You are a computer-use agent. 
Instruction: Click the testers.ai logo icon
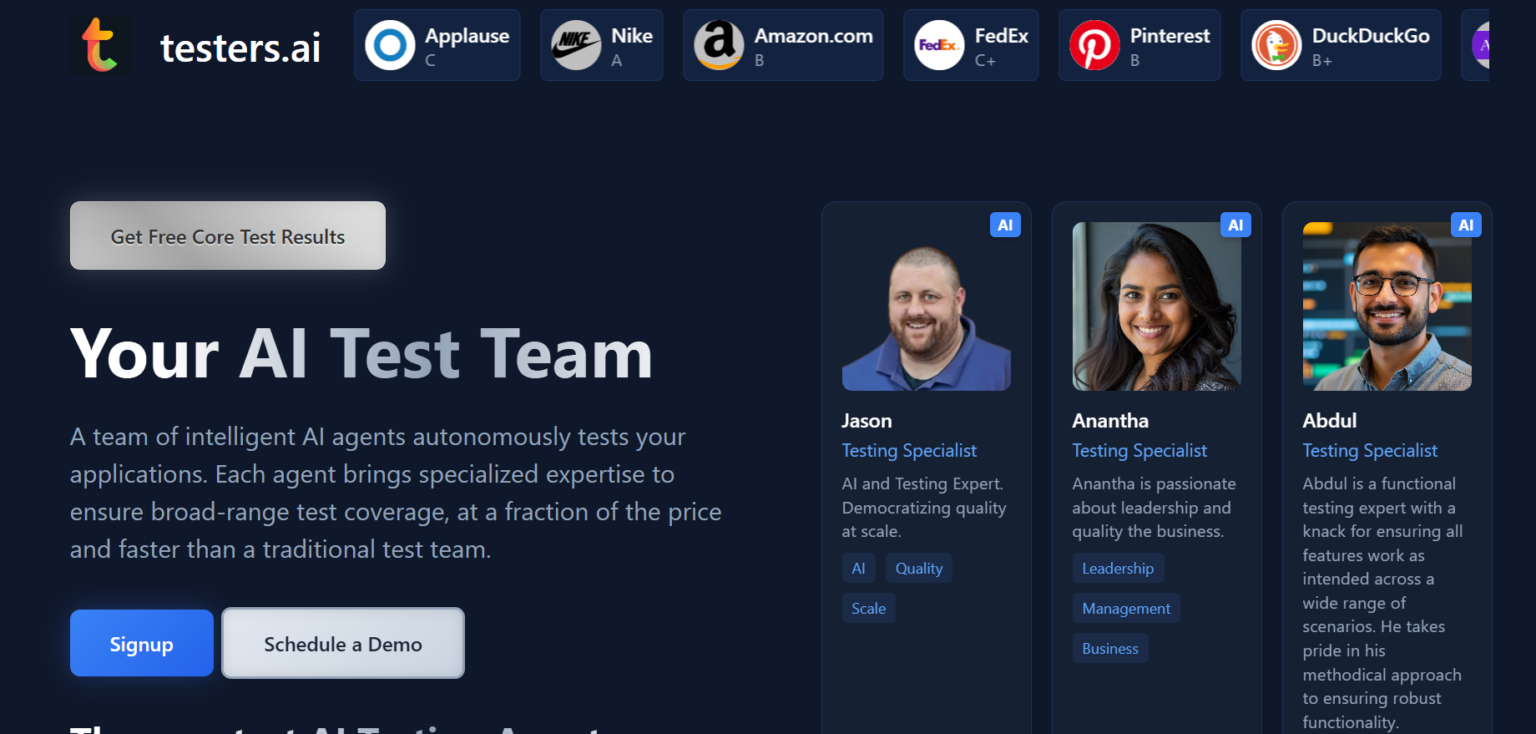[100, 45]
